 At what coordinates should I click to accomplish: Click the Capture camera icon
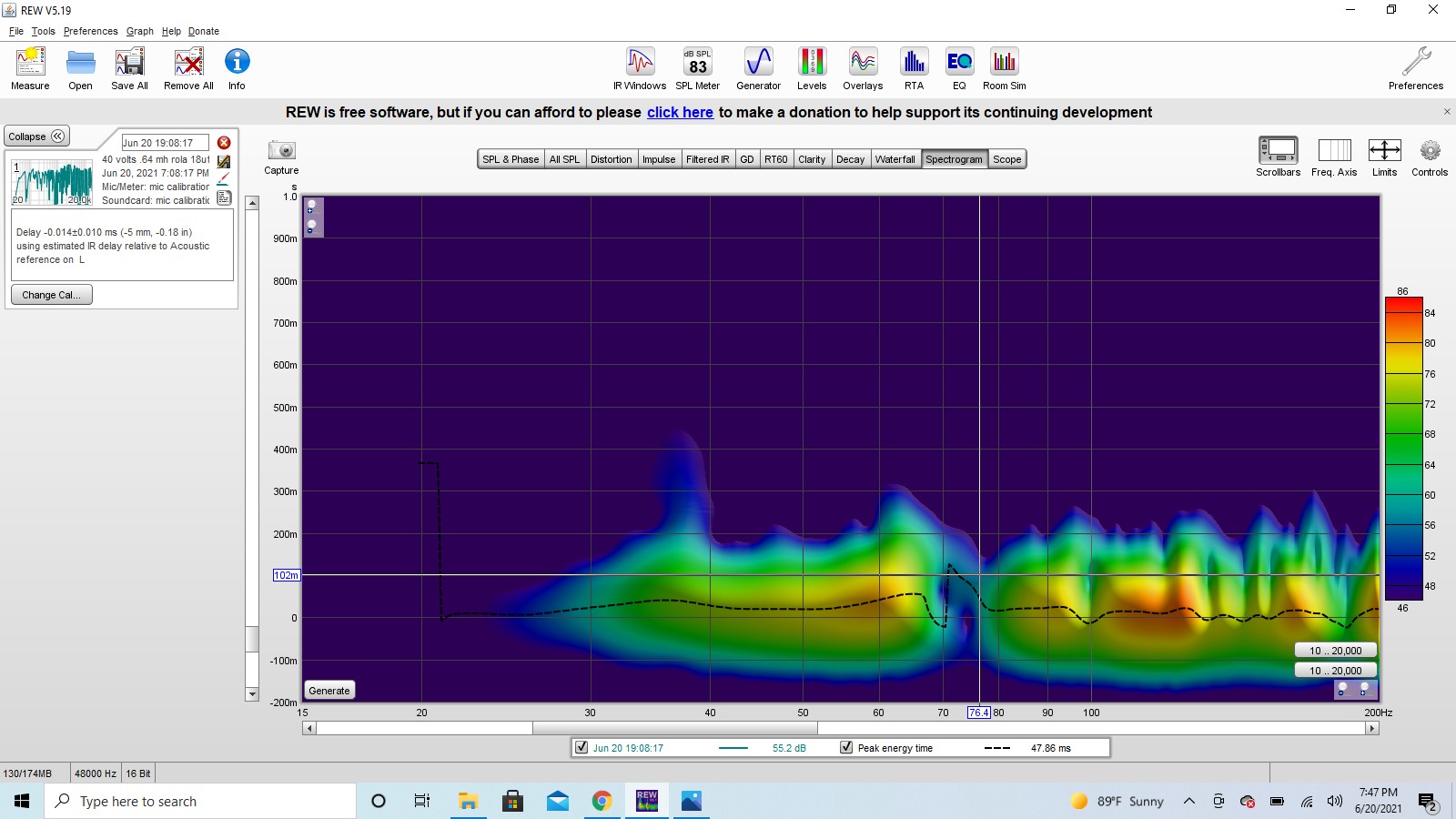[282, 150]
